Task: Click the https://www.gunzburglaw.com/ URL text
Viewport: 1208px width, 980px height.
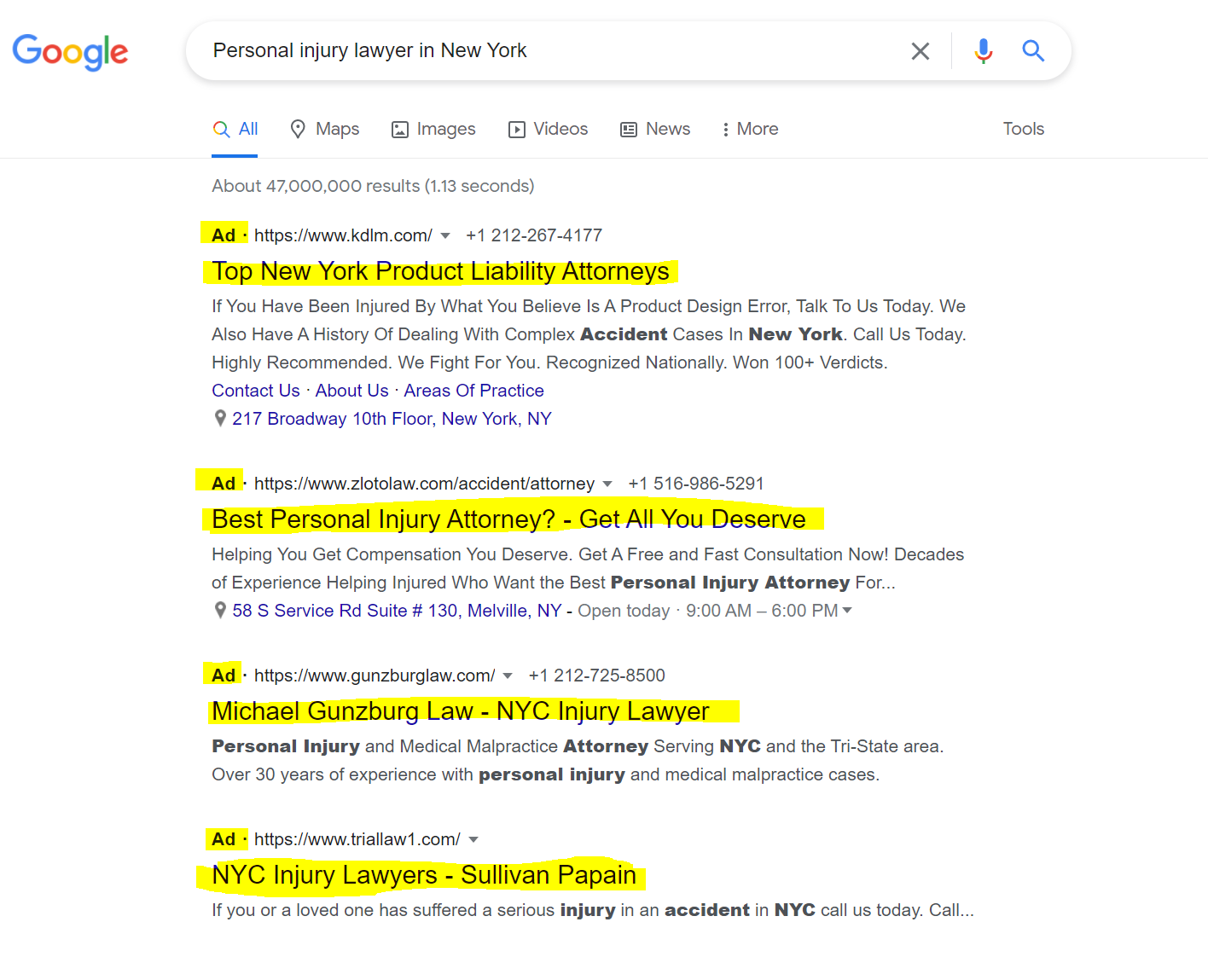Action: (x=375, y=676)
